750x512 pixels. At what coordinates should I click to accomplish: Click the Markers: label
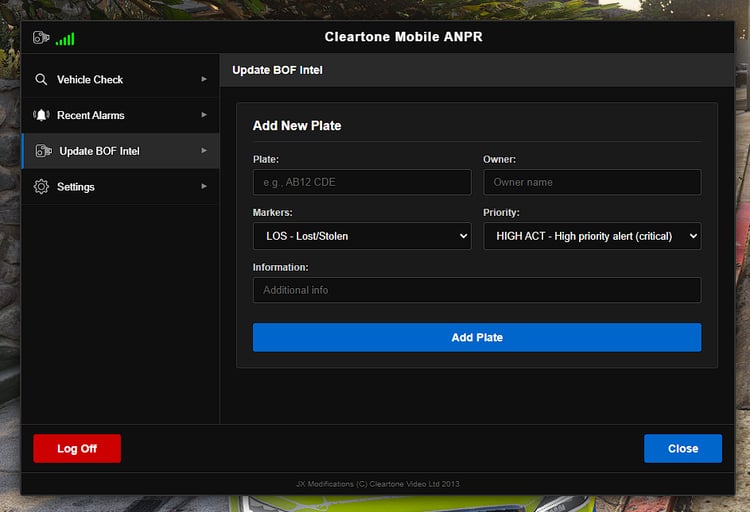(273, 212)
